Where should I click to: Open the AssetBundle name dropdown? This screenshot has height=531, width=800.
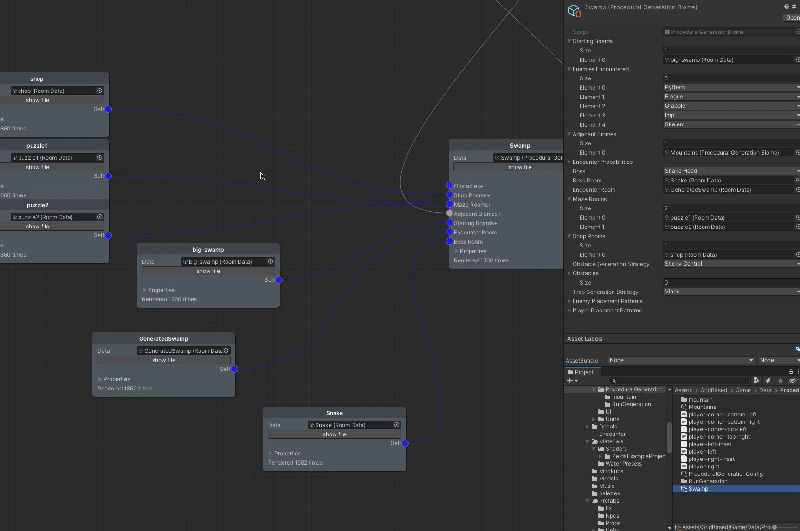click(x=680, y=360)
